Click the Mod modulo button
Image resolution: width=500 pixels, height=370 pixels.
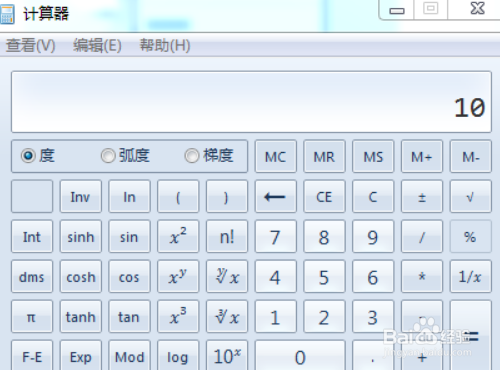[x=129, y=355]
